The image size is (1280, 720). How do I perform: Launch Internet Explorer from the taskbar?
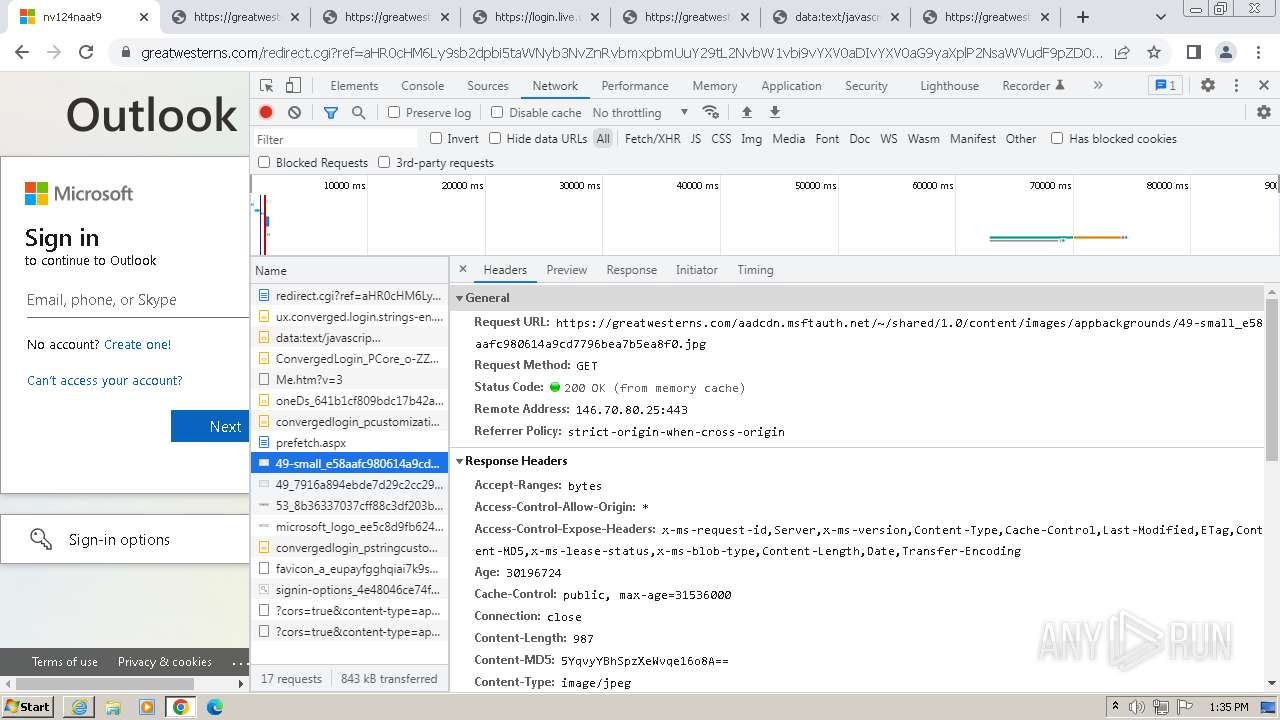point(79,707)
